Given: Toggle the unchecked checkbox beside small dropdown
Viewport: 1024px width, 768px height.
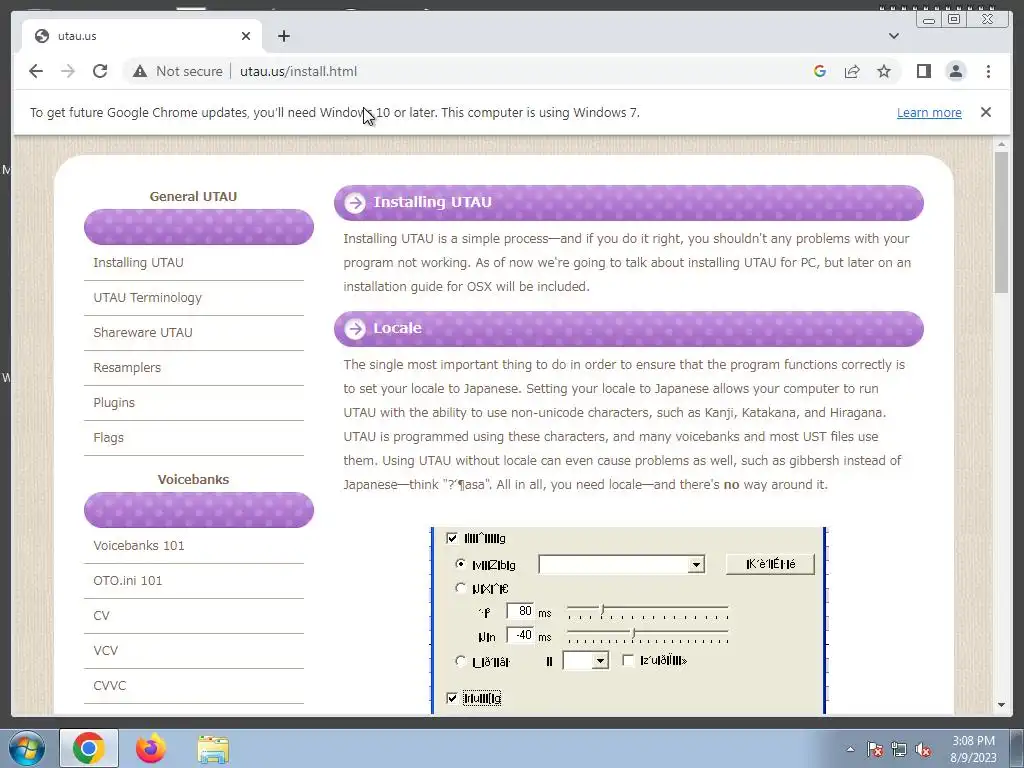Looking at the screenshot, I should [628, 661].
